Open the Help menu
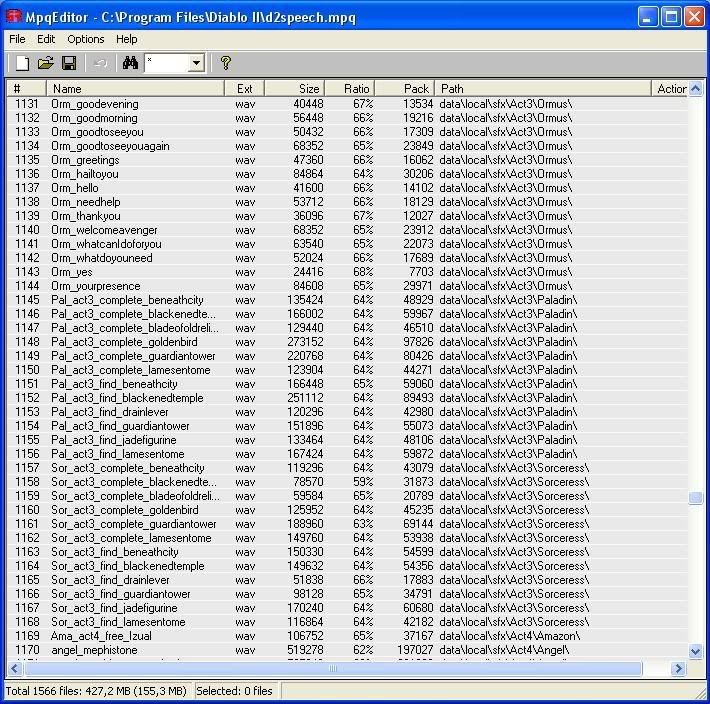 126,39
